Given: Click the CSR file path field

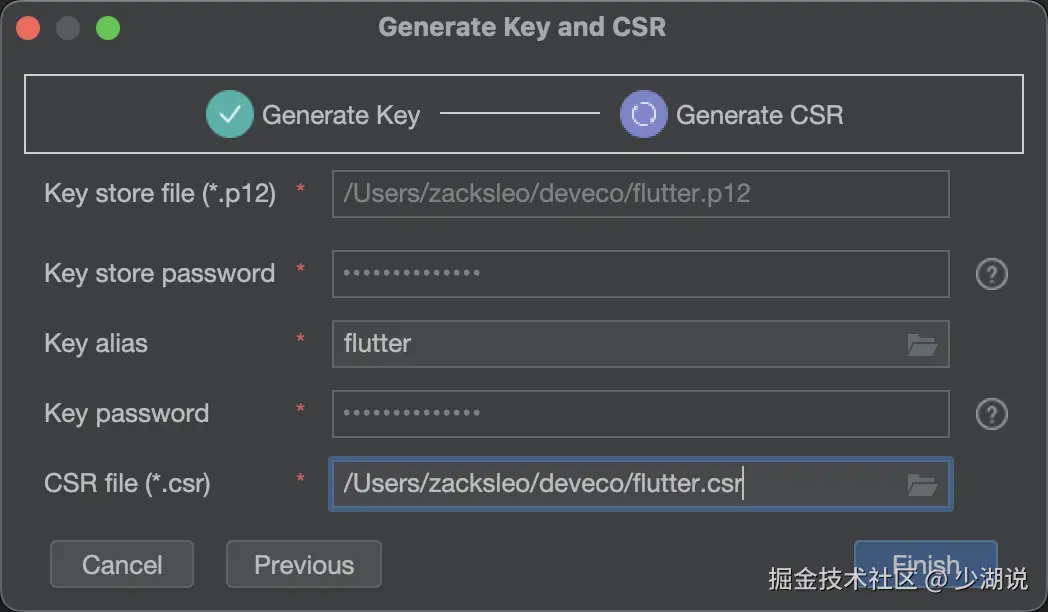Looking at the screenshot, I should pyautogui.click(x=620, y=484).
